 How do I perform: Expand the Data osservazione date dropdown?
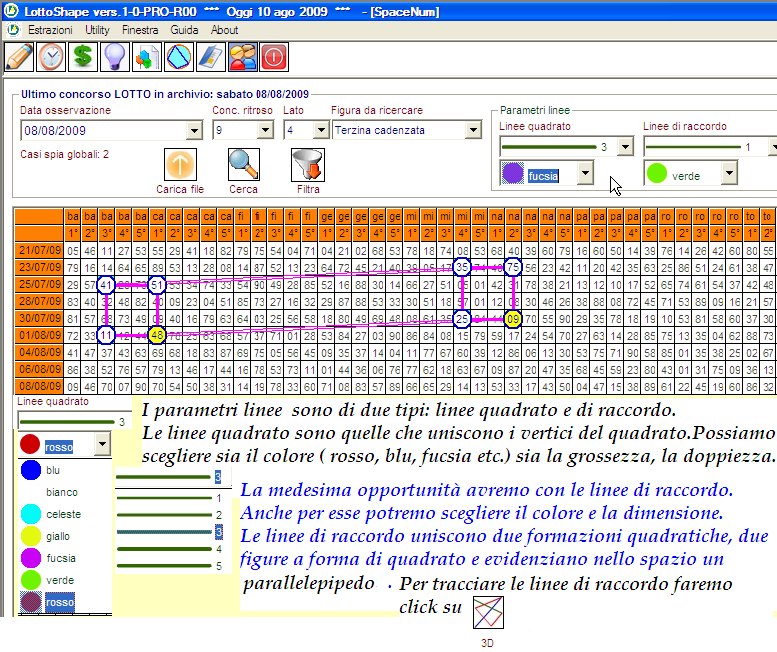click(x=194, y=131)
